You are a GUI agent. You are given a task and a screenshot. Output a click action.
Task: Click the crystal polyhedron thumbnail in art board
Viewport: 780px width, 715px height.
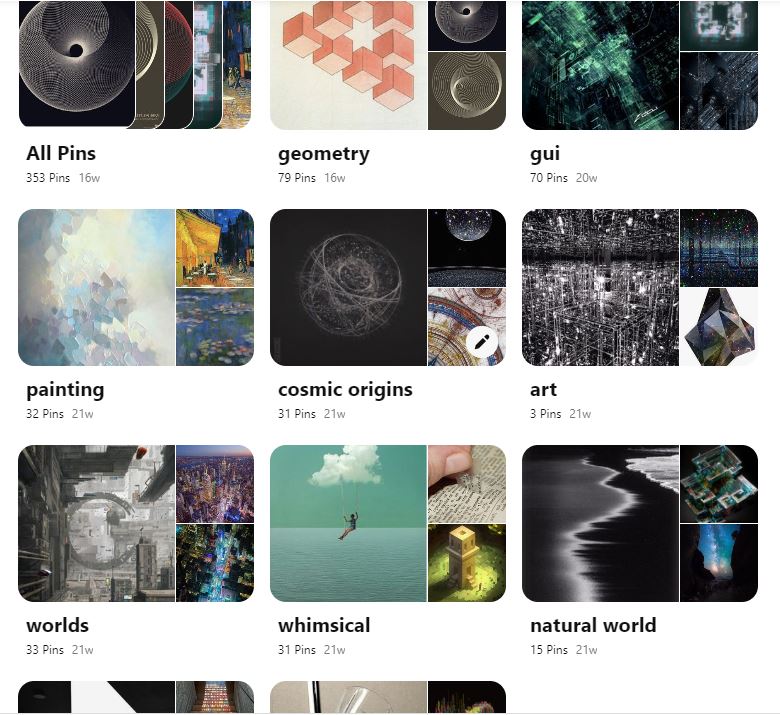[719, 327]
